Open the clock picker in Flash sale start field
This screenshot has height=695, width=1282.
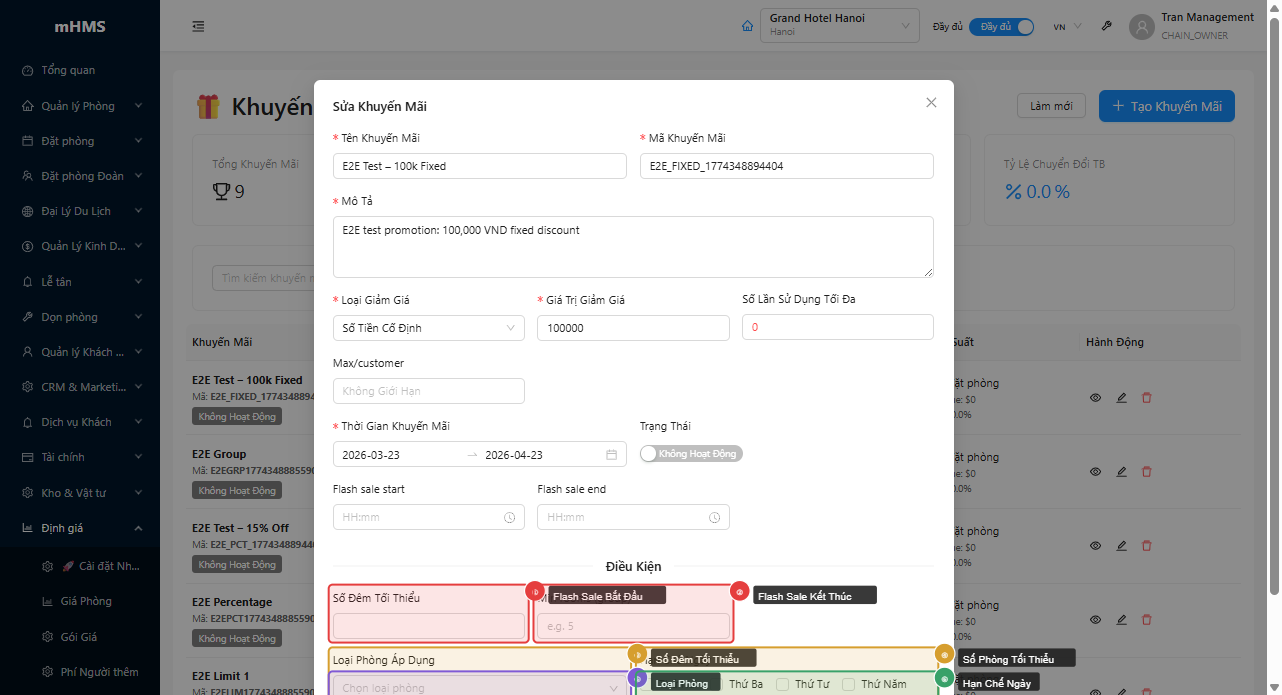(x=510, y=517)
